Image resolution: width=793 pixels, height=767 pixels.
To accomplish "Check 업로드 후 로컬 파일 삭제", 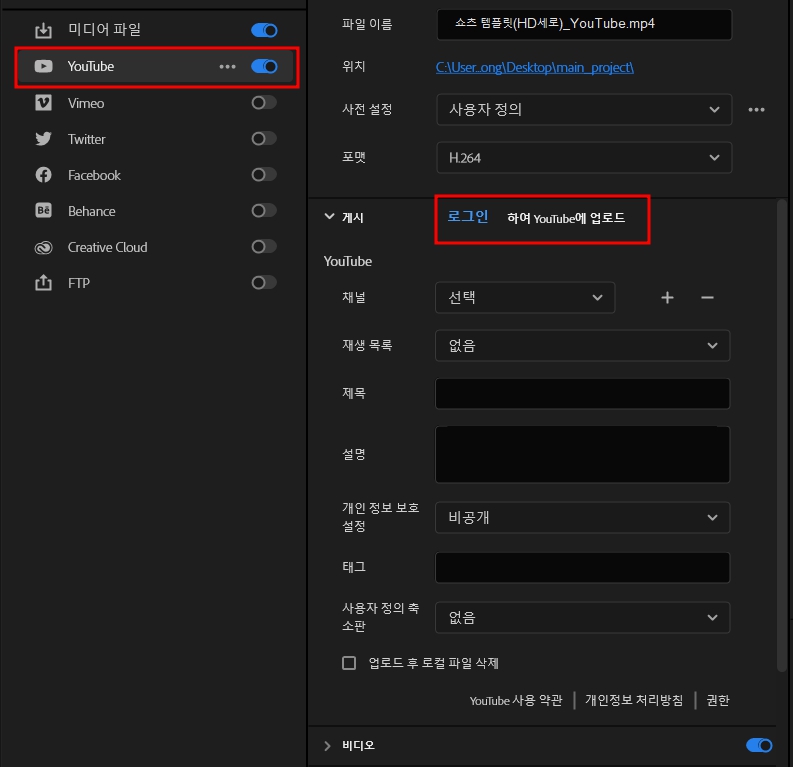I will [x=349, y=663].
